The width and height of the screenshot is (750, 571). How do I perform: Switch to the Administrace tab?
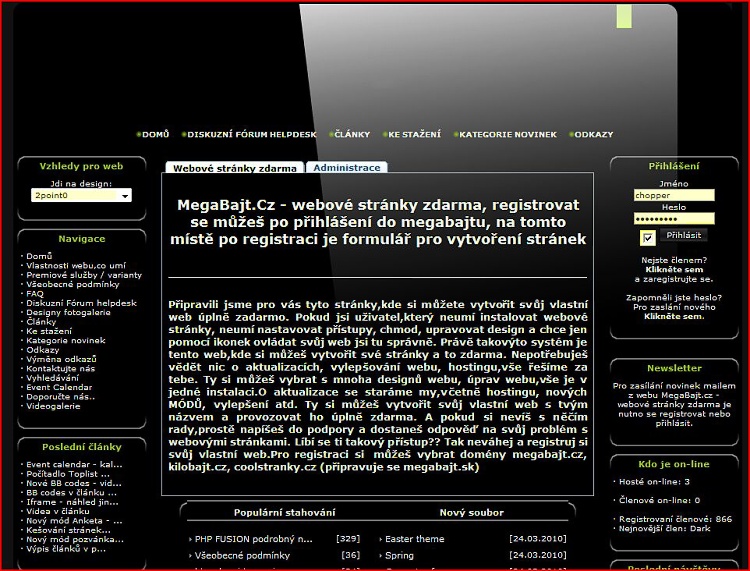coord(346,168)
